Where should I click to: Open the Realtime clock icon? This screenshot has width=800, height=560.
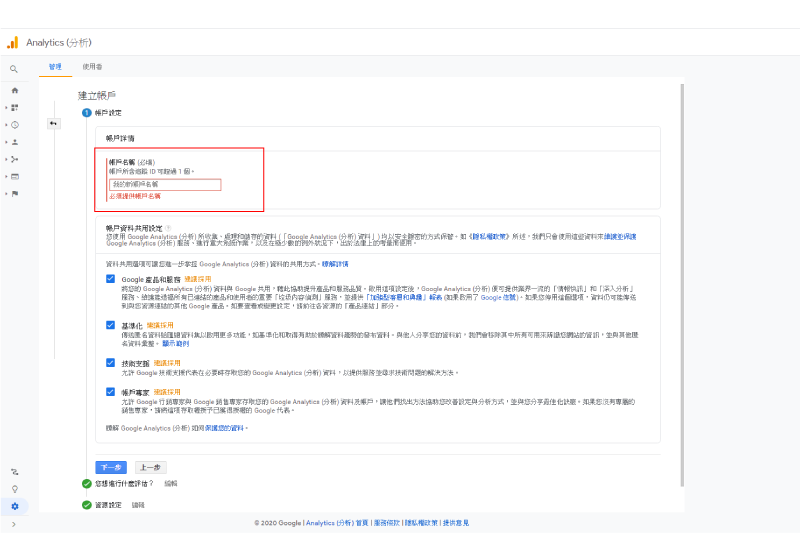(15, 125)
